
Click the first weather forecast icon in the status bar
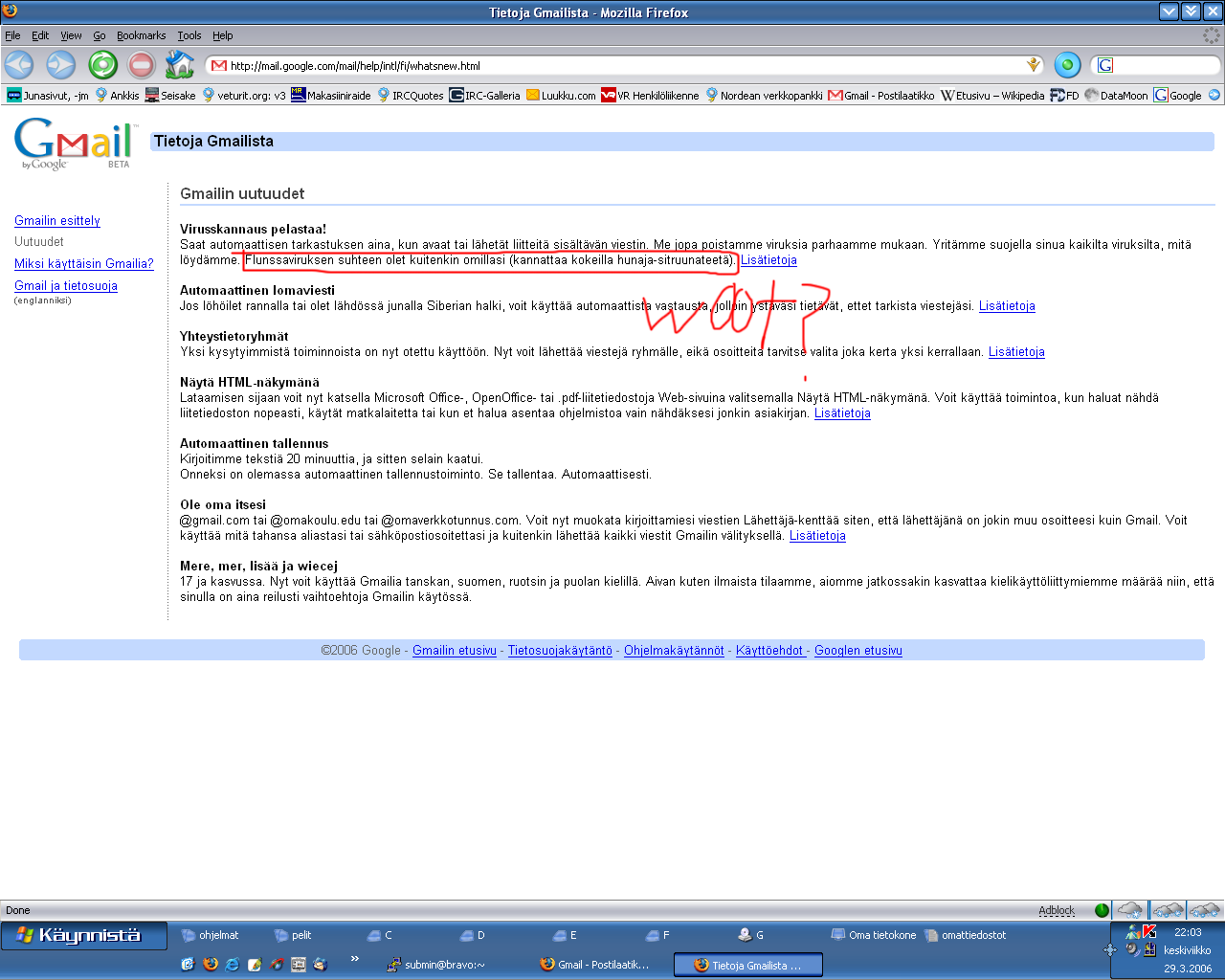point(1130,909)
